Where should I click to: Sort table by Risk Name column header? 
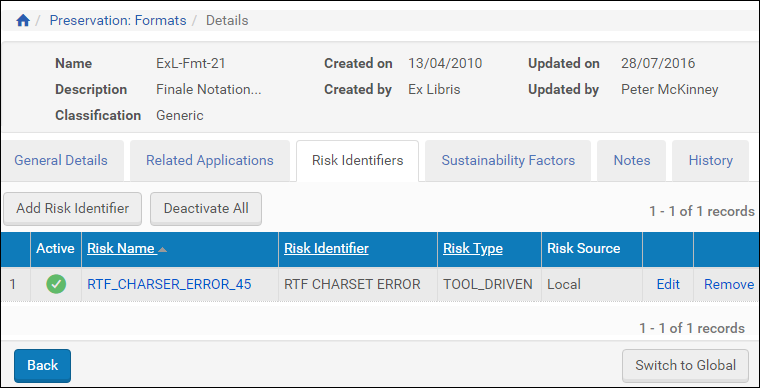point(121,248)
